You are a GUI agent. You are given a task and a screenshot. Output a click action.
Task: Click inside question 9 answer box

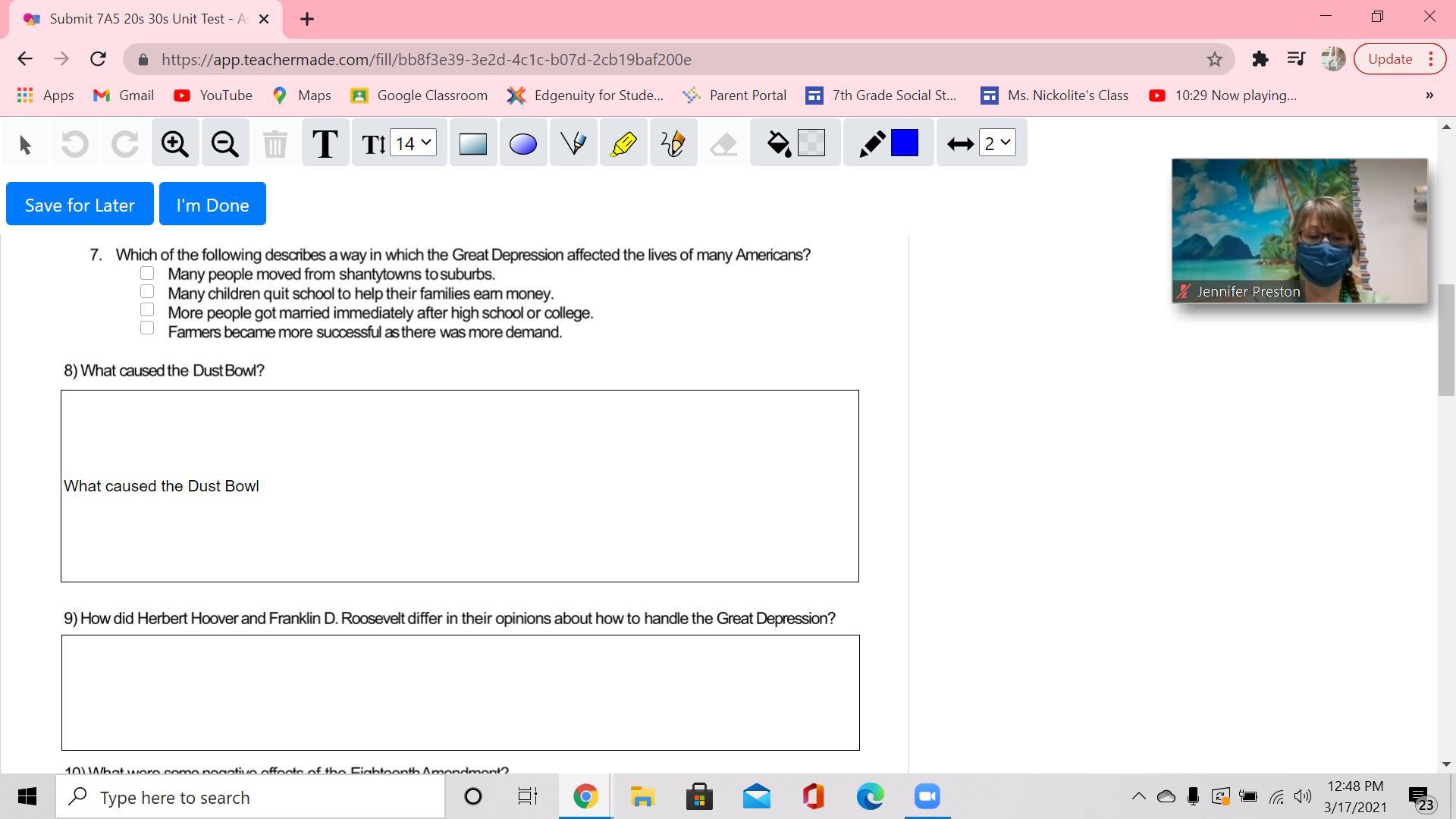(x=460, y=692)
